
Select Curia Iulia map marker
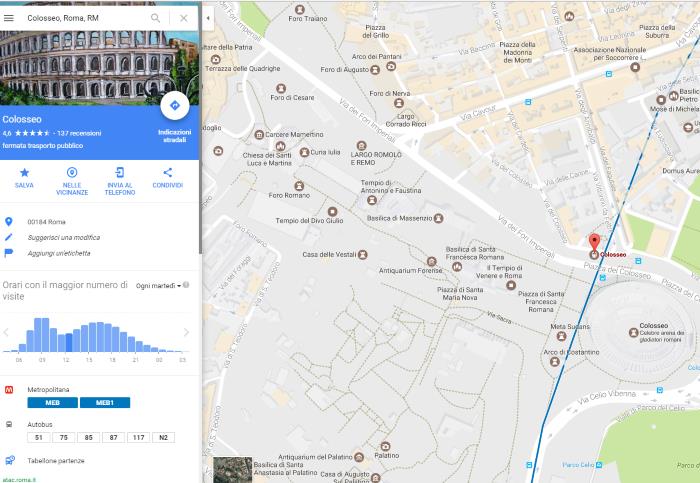point(304,152)
